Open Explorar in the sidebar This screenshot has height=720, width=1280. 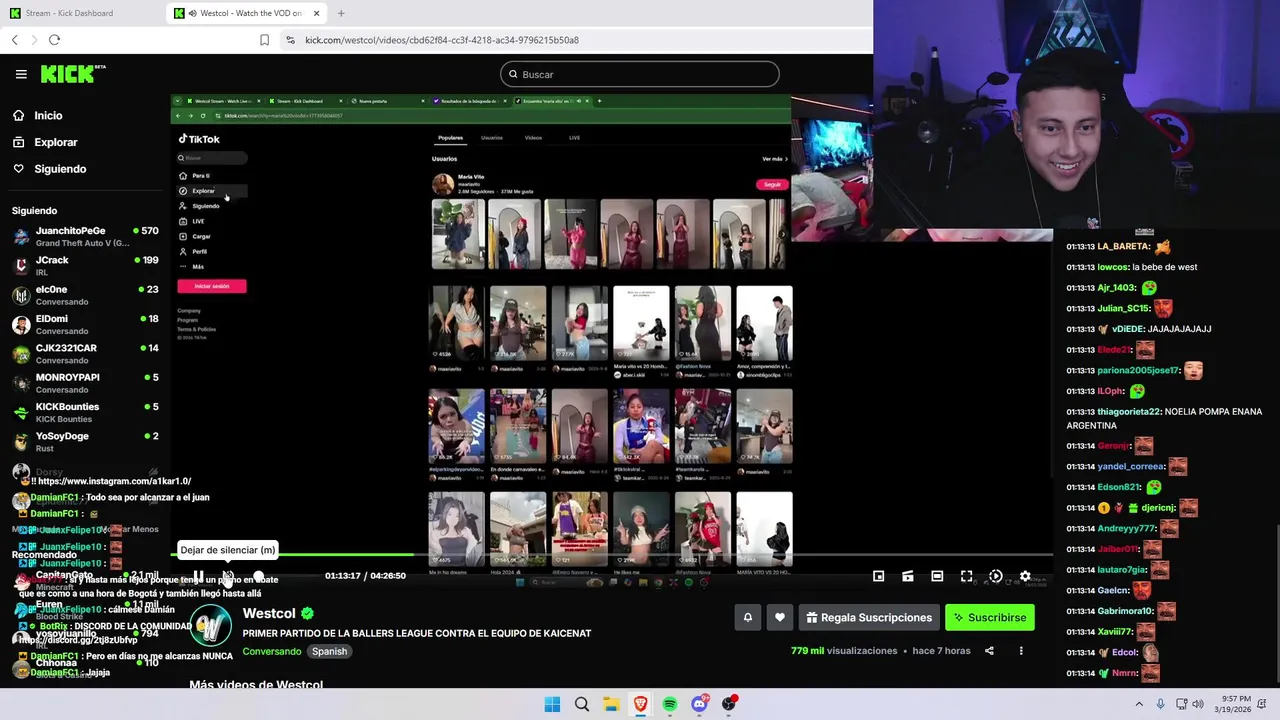tap(45, 142)
